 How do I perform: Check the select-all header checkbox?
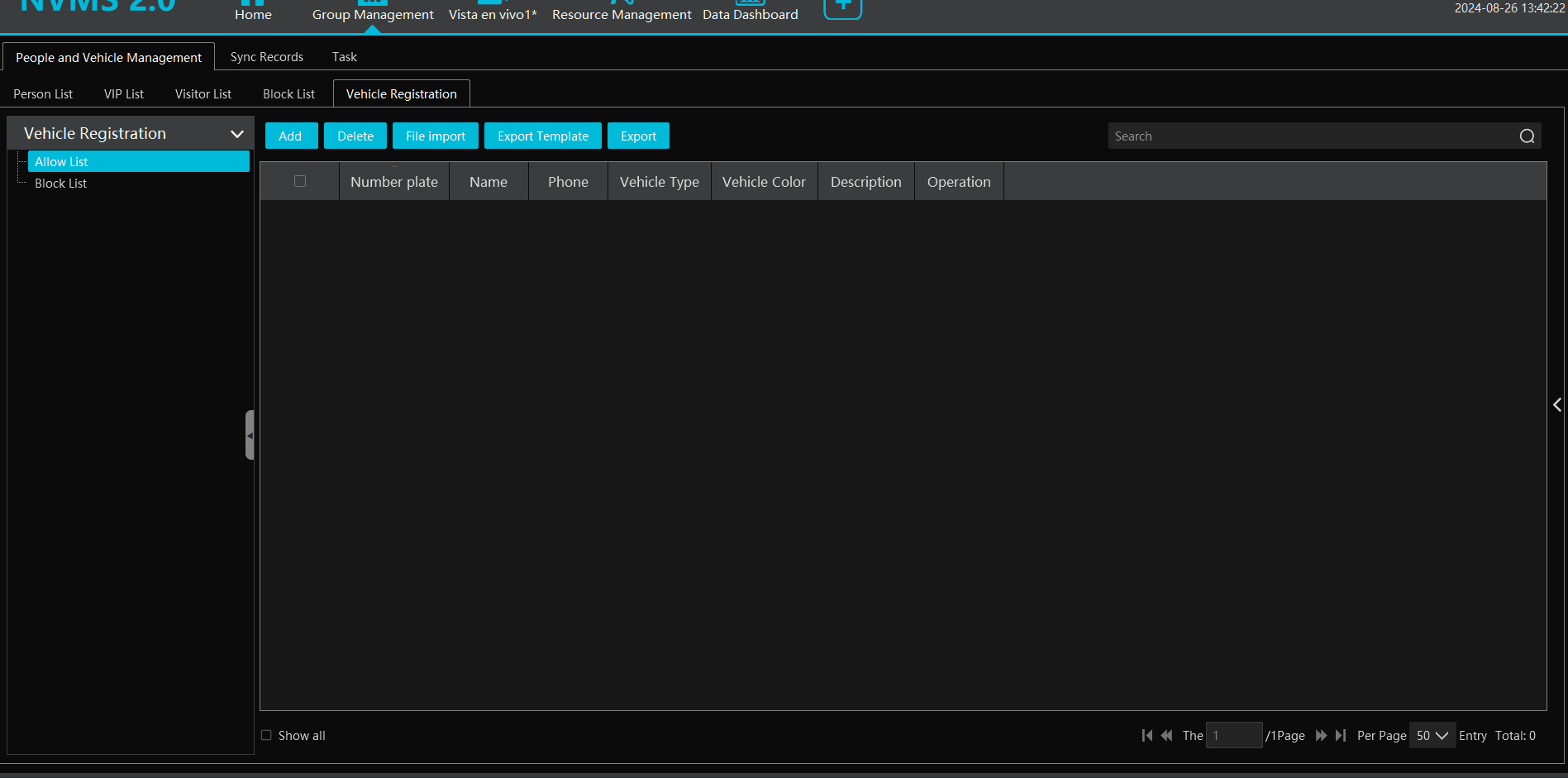(300, 181)
